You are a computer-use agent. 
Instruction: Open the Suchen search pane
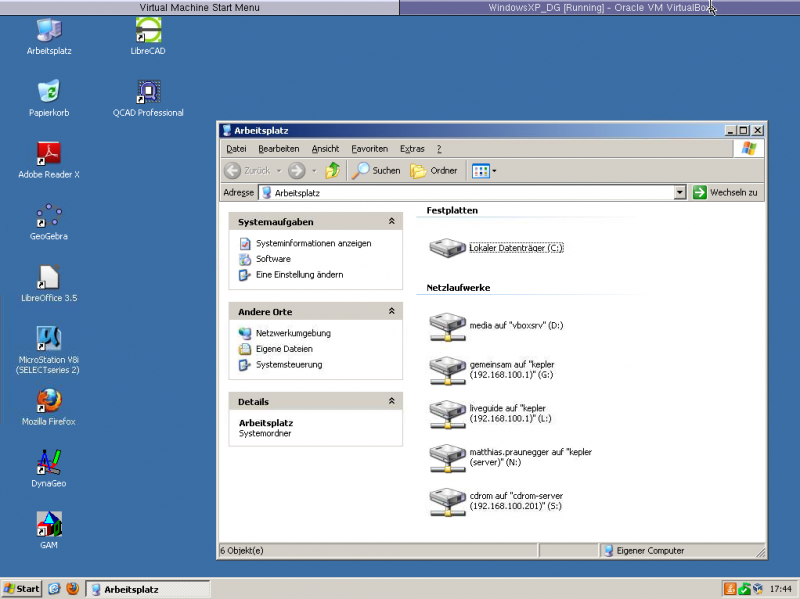point(377,170)
